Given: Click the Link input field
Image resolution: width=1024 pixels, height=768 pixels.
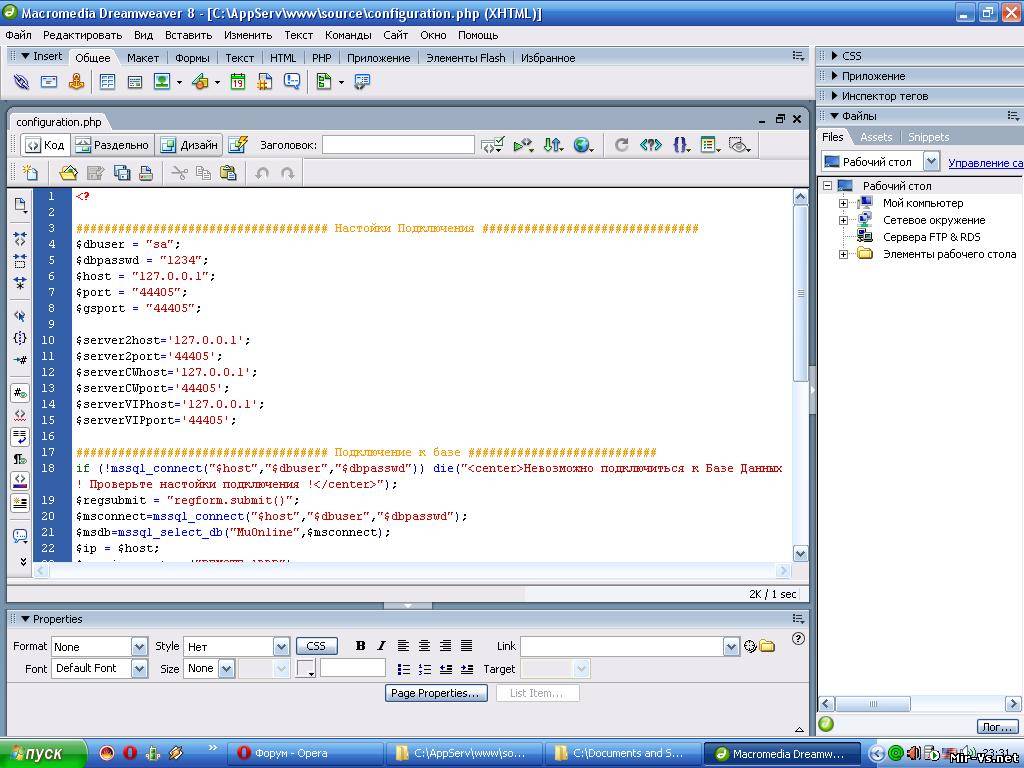Looking at the screenshot, I should [623, 647].
